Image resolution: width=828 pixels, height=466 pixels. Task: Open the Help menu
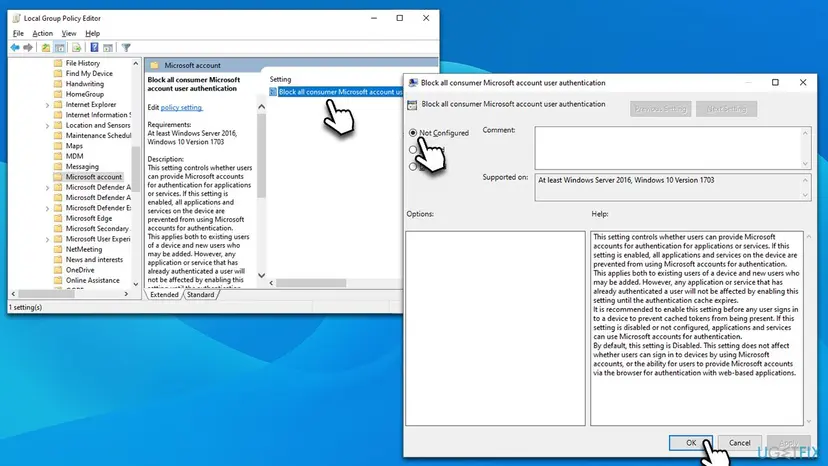[x=92, y=33]
